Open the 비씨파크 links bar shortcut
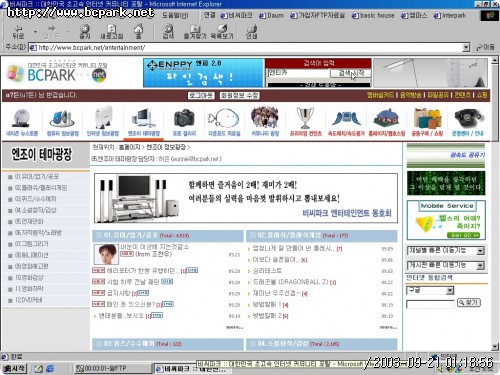500x375 pixels. 237,15
